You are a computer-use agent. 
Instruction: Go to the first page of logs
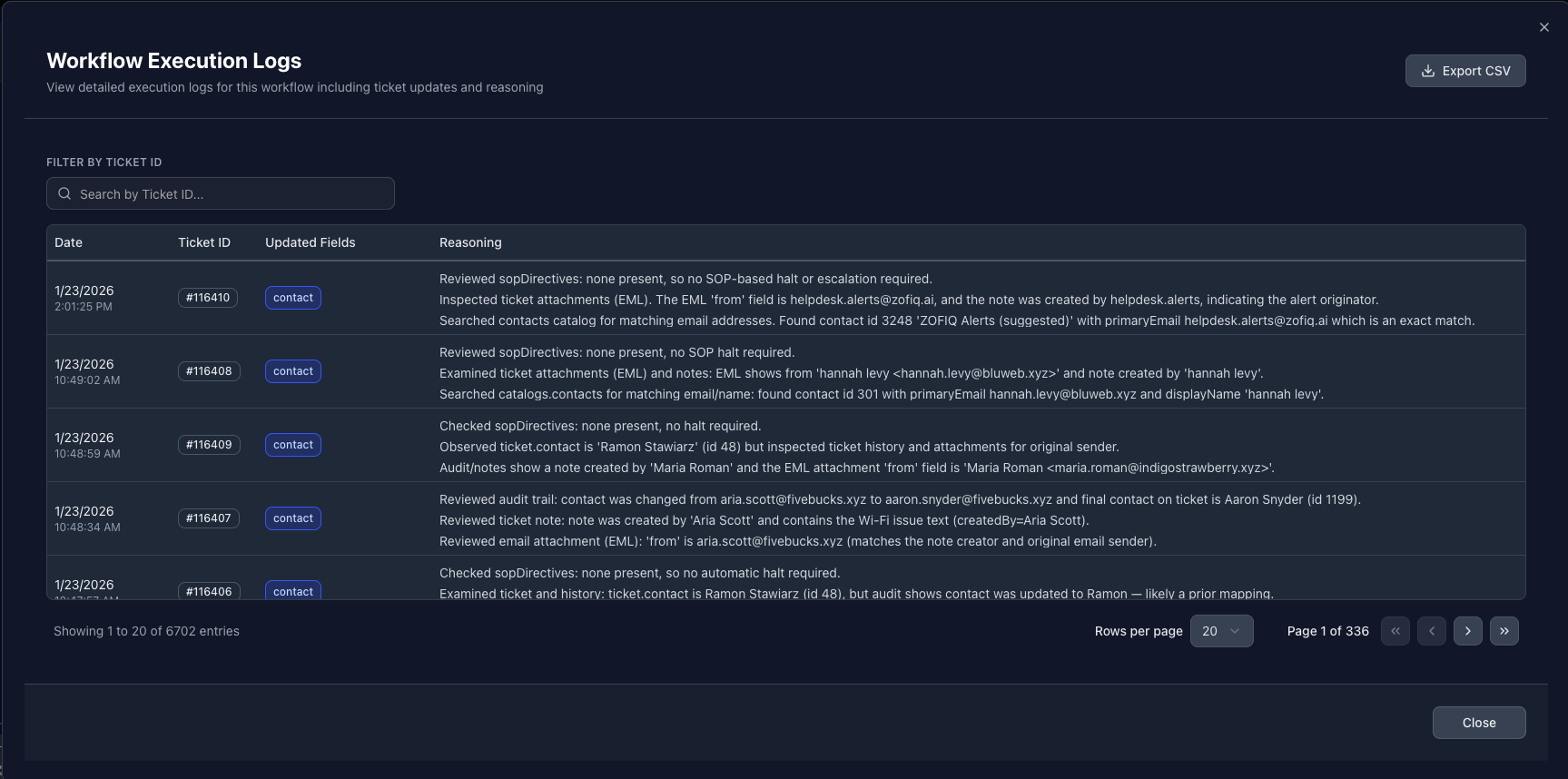click(x=1395, y=631)
